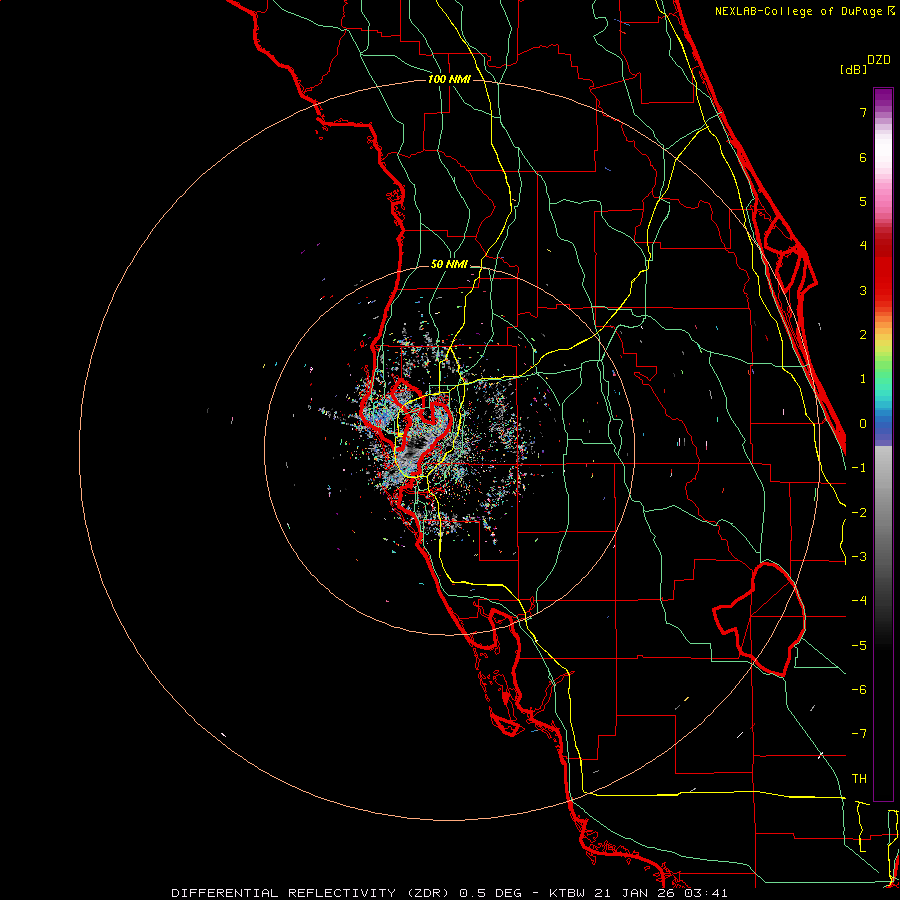Click the TH threshold label on the color scale
This screenshot has height=900, width=900.
859,779
